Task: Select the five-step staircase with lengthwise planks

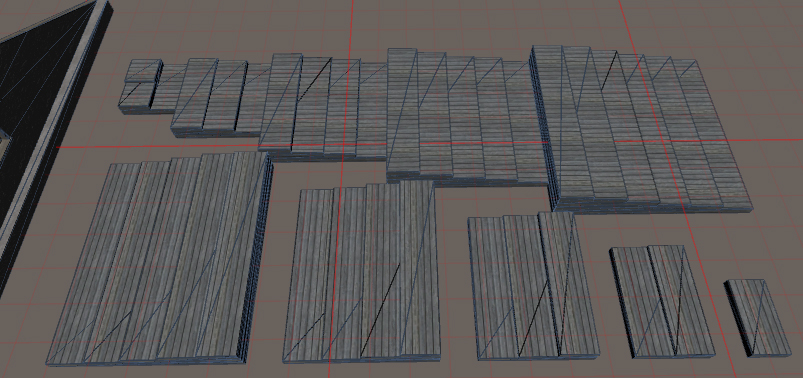Action: (159, 258)
